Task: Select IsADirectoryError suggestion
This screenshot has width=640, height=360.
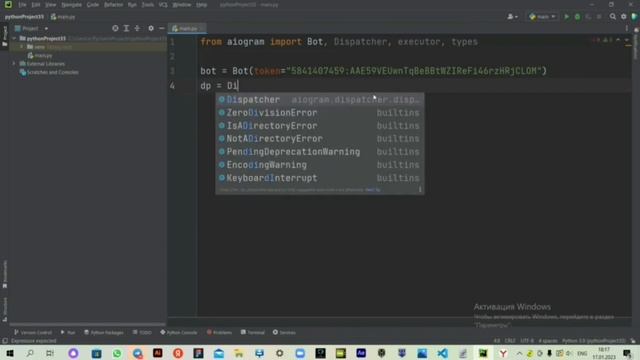Action: coord(320,126)
